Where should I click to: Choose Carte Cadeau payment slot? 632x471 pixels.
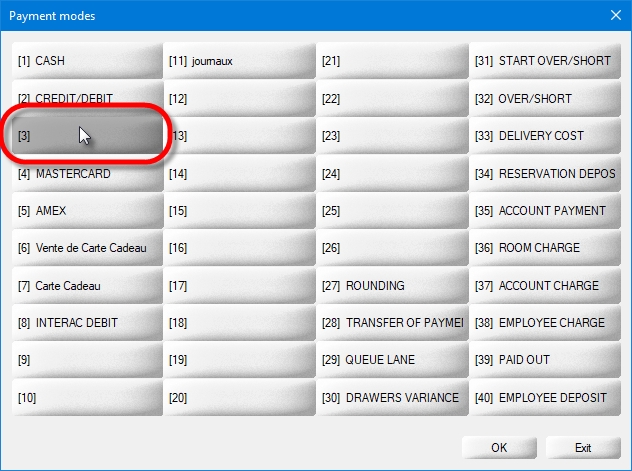pos(87,286)
